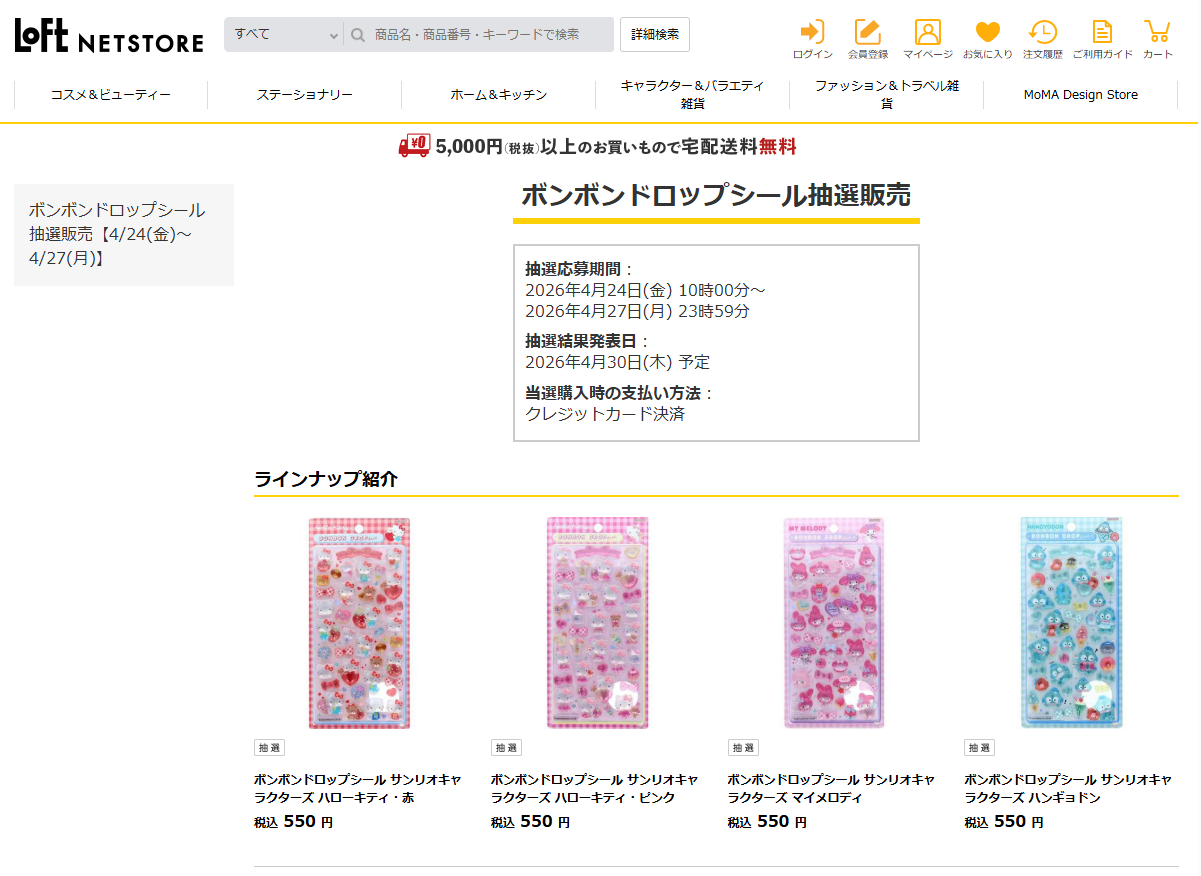Image resolution: width=1201 pixels, height=876 pixels.
Task: Open the shopping cart icon
Action: tap(1157, 33)
